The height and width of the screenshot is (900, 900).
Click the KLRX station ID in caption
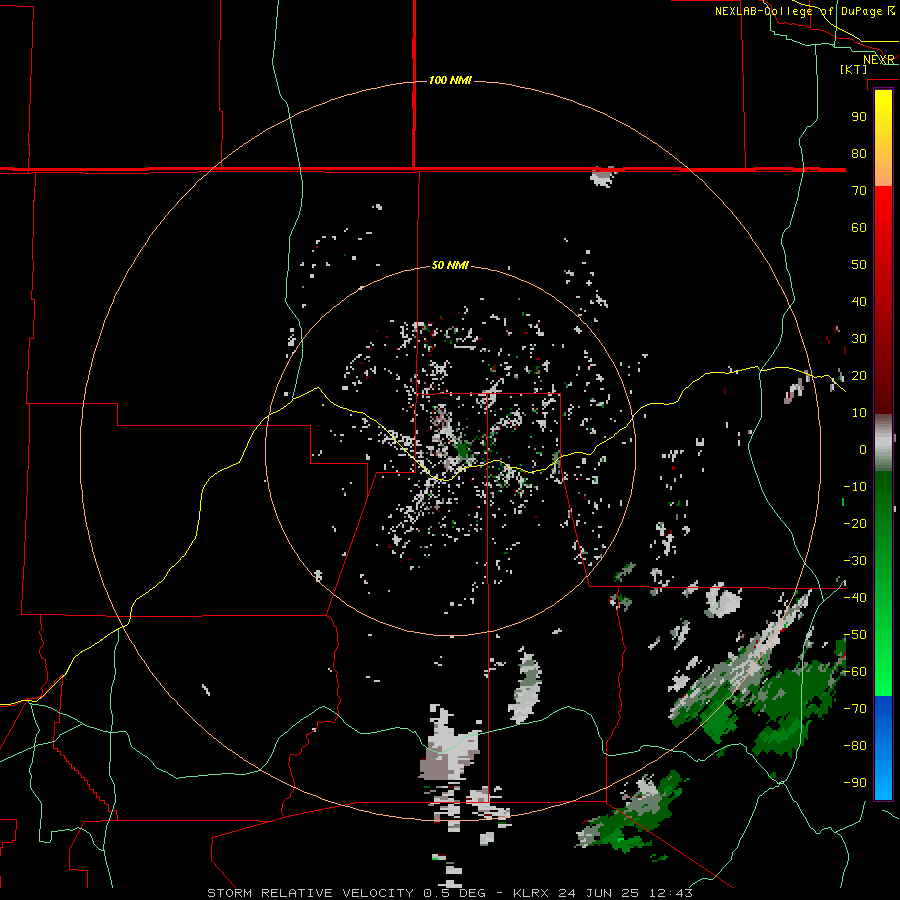click(531, 893)
